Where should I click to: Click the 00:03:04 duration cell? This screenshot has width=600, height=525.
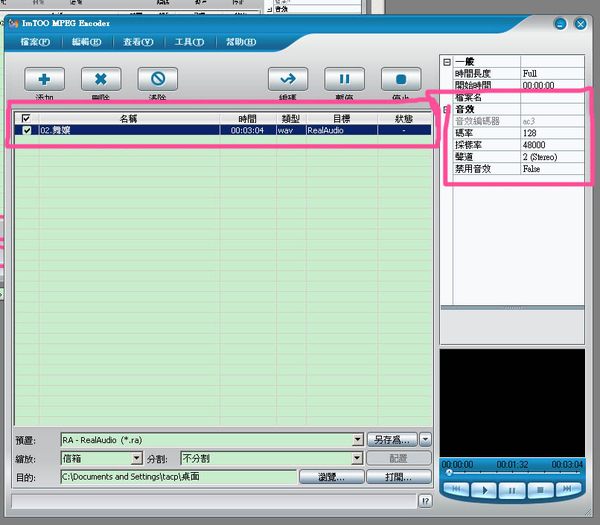coord(248,130)
